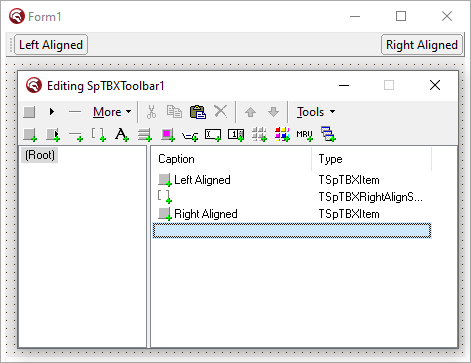This screenshot has width=471, height=363.
Task: Open the Tools dropdown menu
Action: (x=316, y=112)
